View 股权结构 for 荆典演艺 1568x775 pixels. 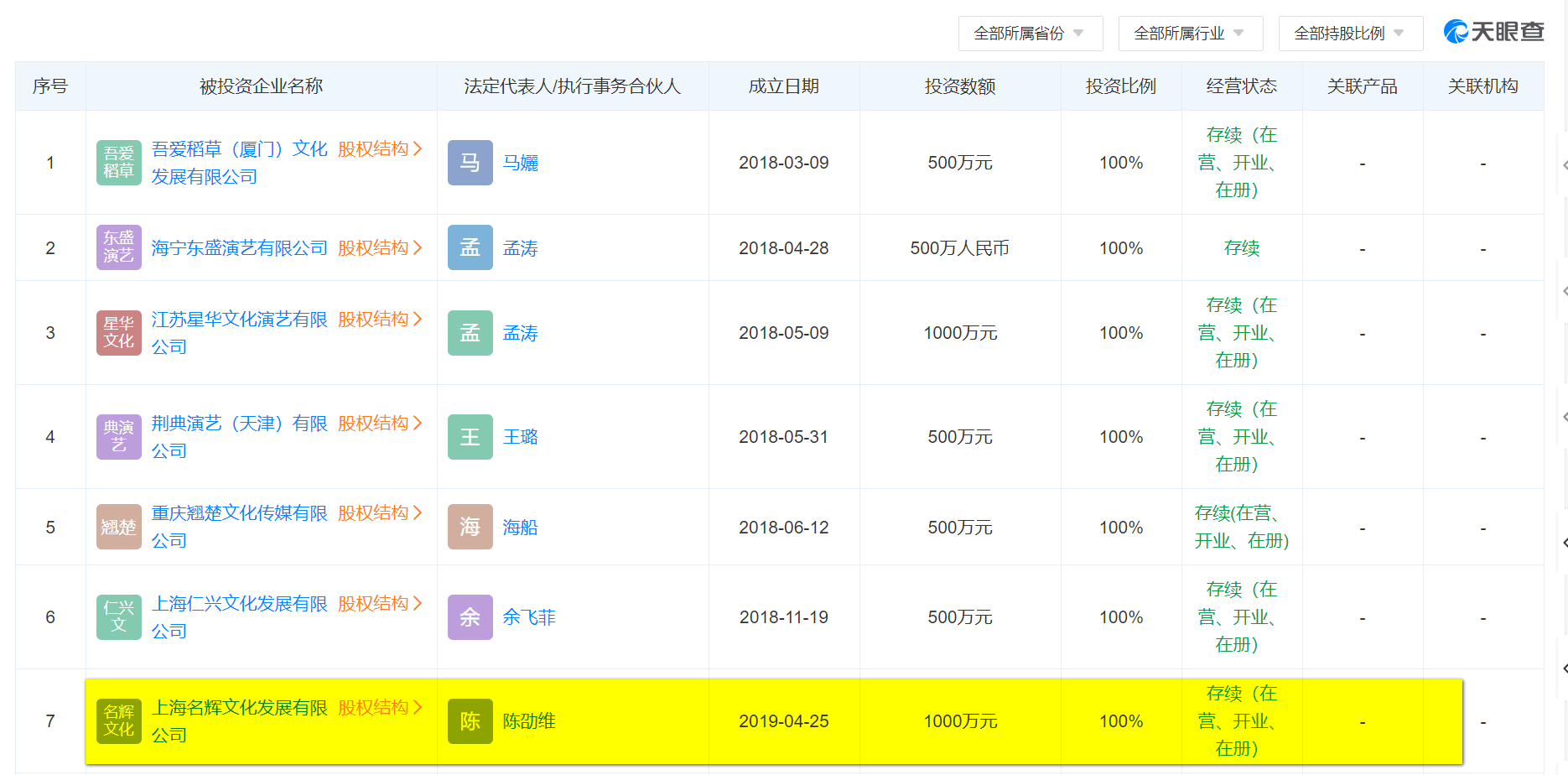pos(380,424)
